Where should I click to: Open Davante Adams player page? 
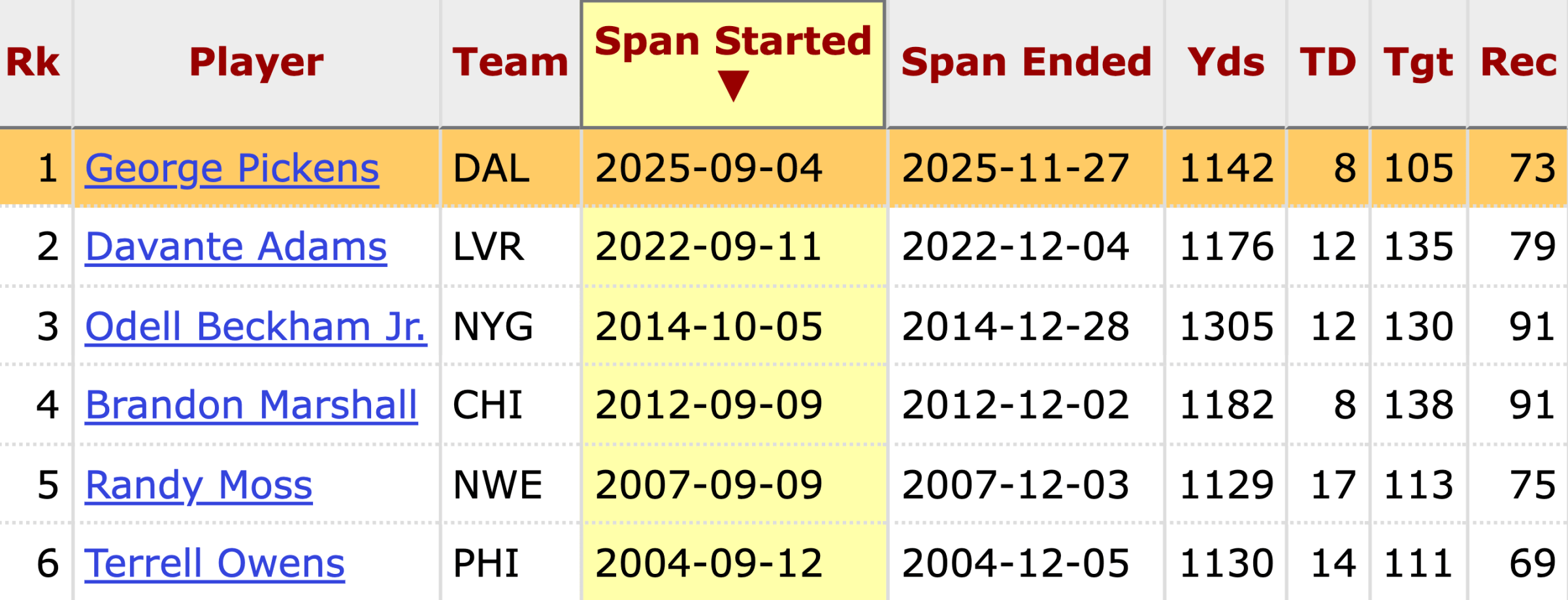pos(236,247)
